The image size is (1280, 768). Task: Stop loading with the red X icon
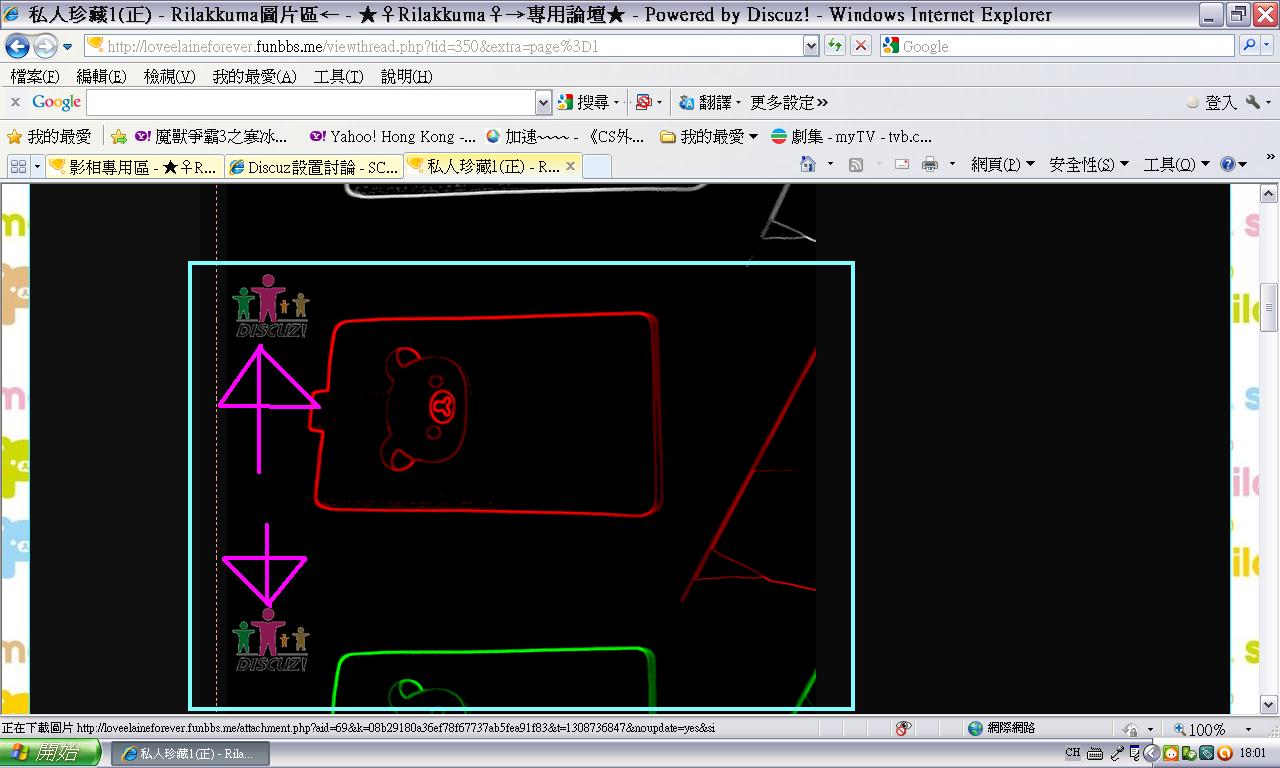860,46
